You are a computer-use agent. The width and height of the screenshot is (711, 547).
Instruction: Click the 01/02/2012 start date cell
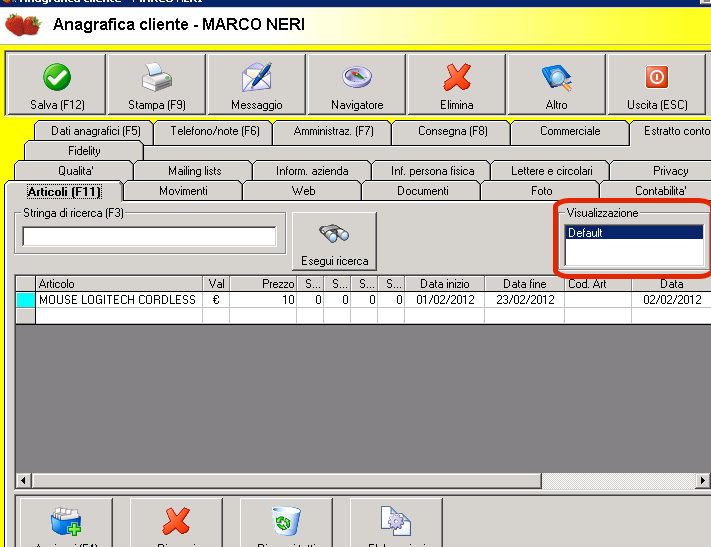tap(444, 300)
